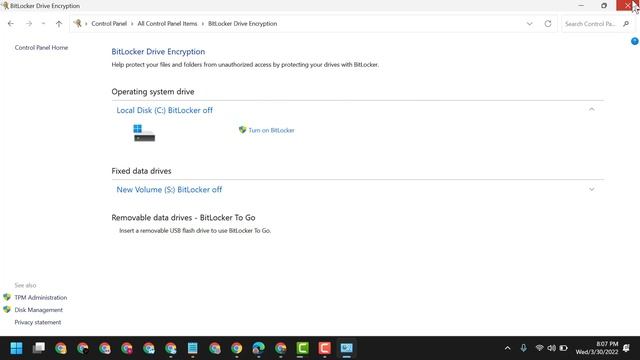This screenshot has height=360, width=640.
Task: Click Operating system drive heading
Action: [x=153, y=92]
